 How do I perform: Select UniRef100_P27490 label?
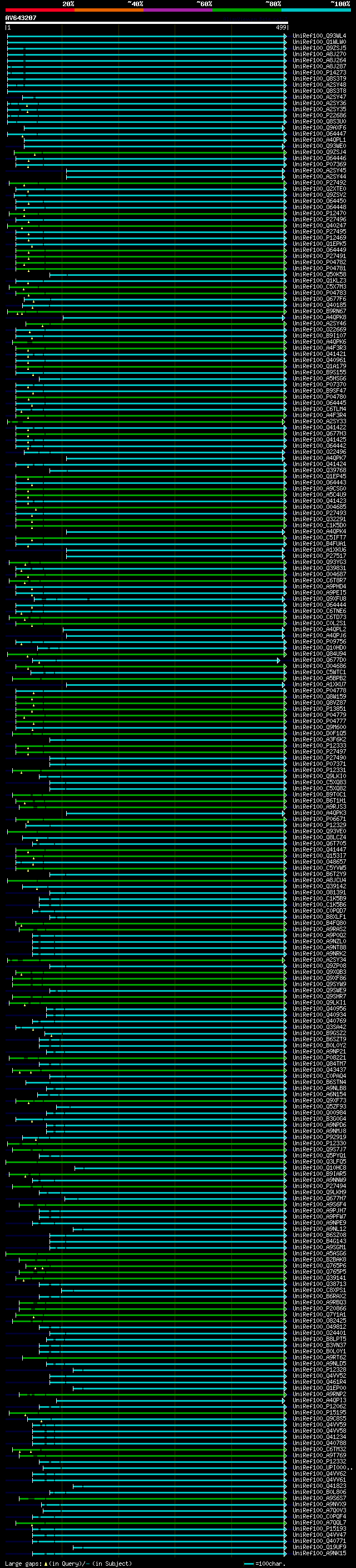319,758
